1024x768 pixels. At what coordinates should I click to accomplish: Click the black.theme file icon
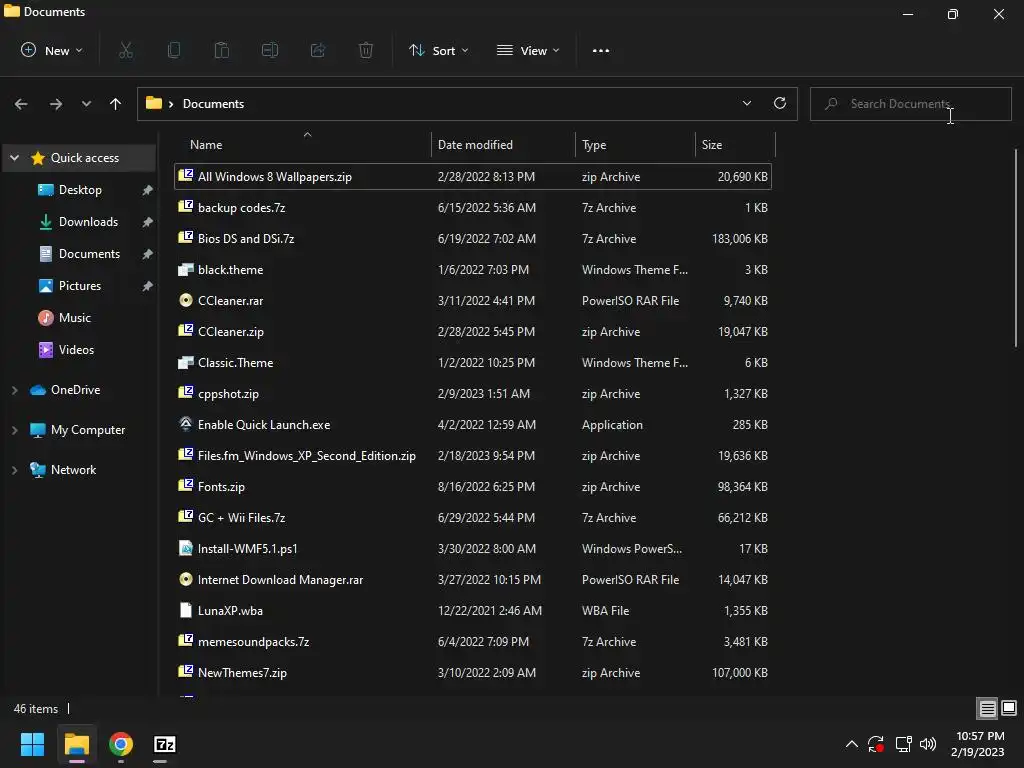tap(186, 269)
